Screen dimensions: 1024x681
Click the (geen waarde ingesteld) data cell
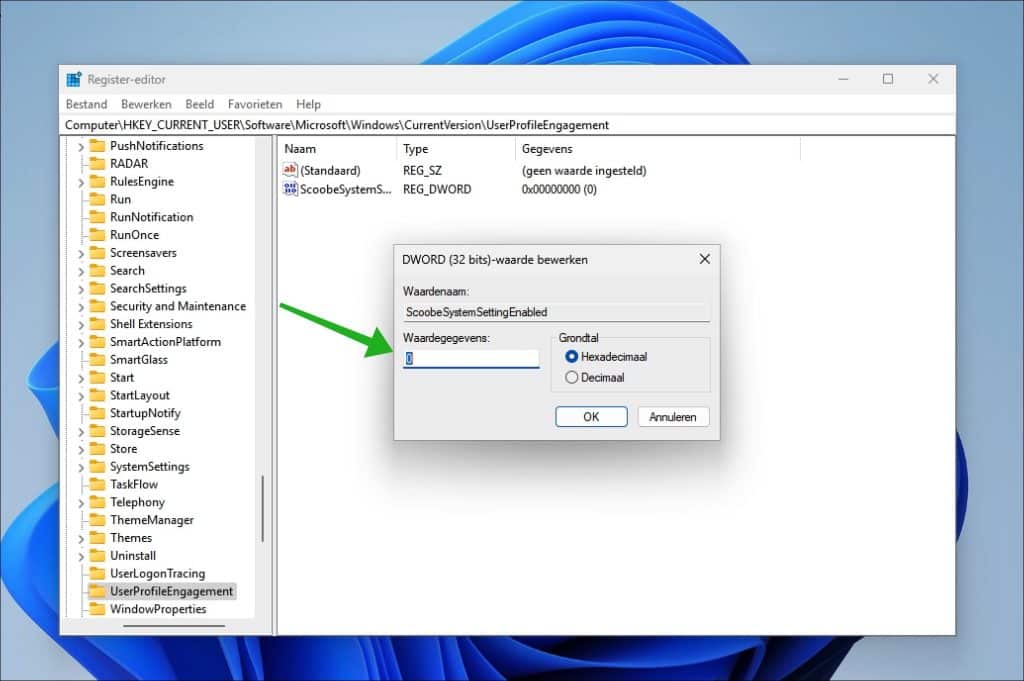pyautogui.click(x=584, y=171)
